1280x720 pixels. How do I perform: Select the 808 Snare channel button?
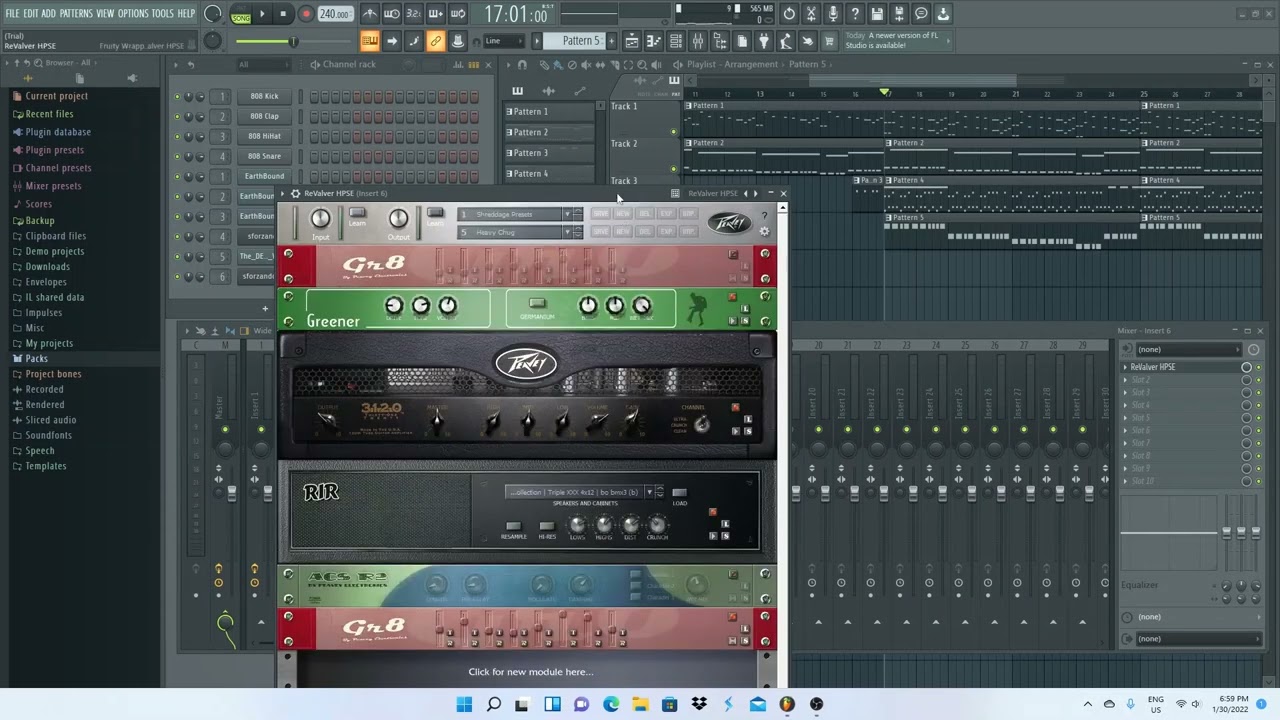pos(264,156)
